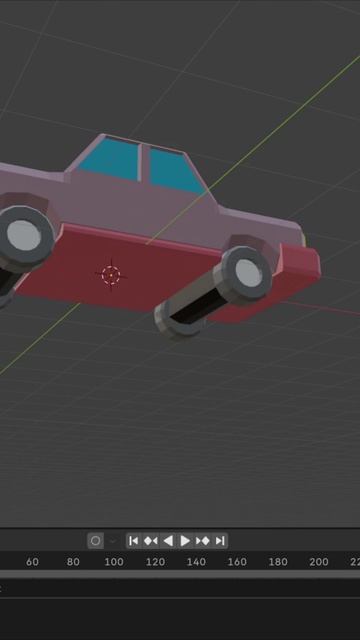Open the auto keyframing options dropdown
The height and width of the screenshot is (640, 360).
point(113,541)
